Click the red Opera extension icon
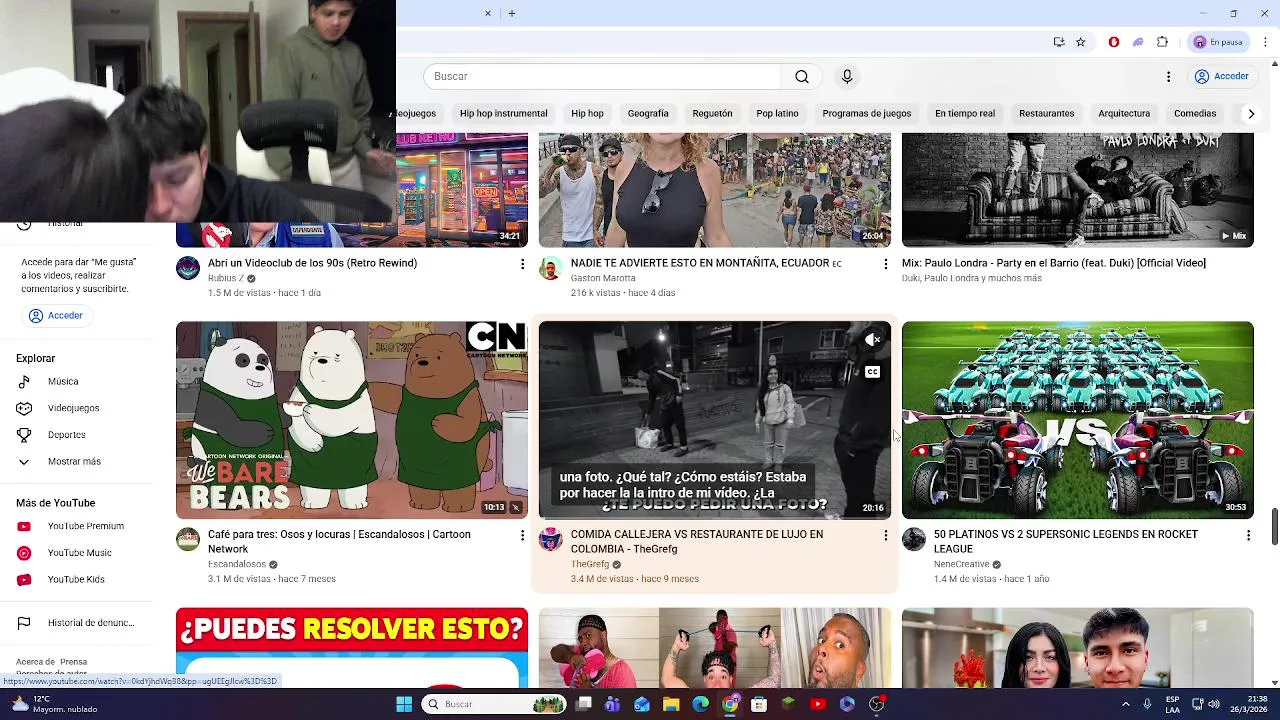 pos(1114,42)
